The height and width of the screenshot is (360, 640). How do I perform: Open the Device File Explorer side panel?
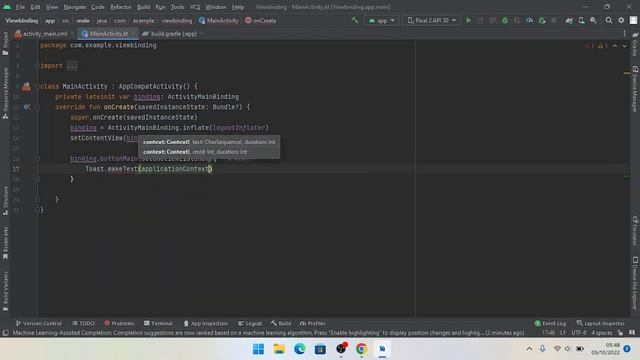(x=635, y=283)
